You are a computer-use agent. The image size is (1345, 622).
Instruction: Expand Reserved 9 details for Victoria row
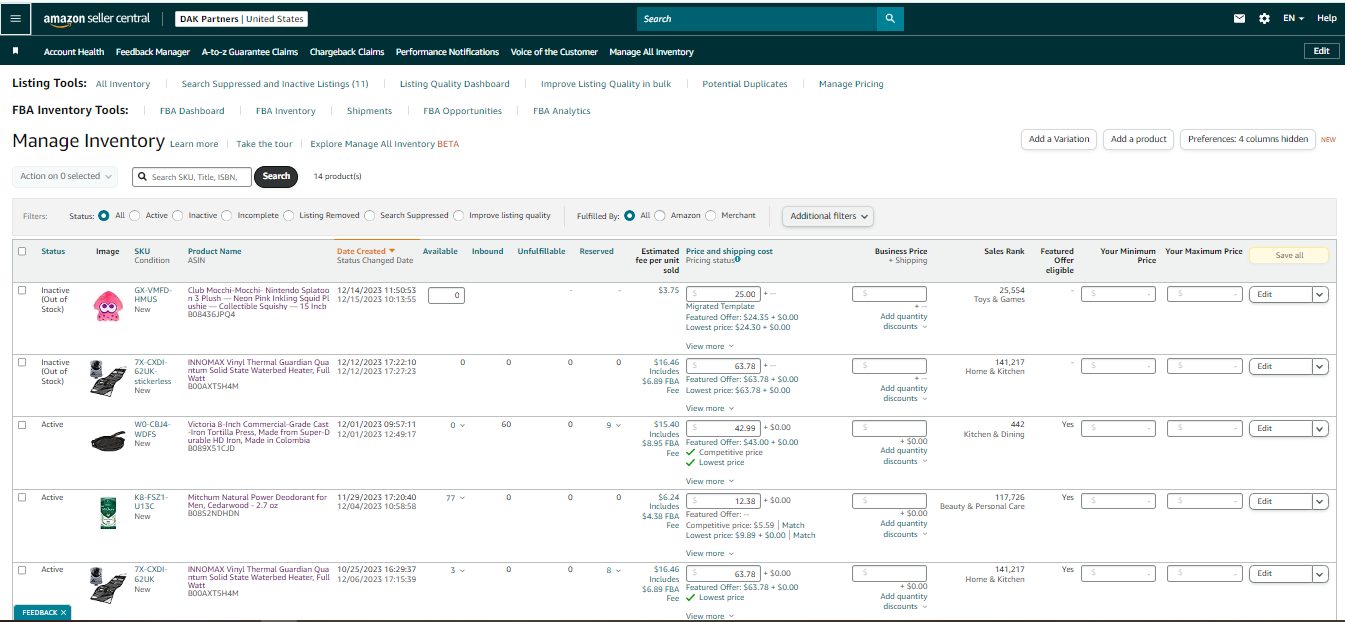(619, 426)
